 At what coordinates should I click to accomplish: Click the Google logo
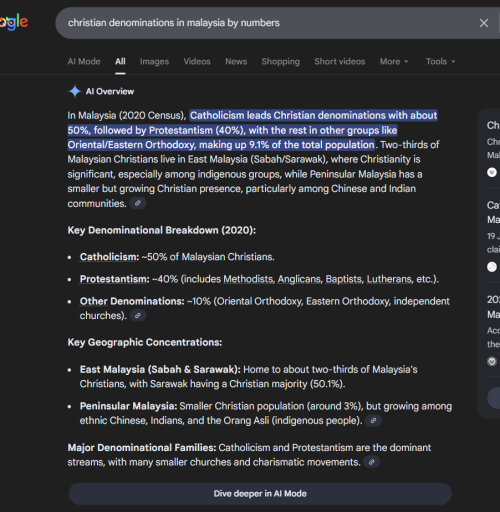point(14,22)
